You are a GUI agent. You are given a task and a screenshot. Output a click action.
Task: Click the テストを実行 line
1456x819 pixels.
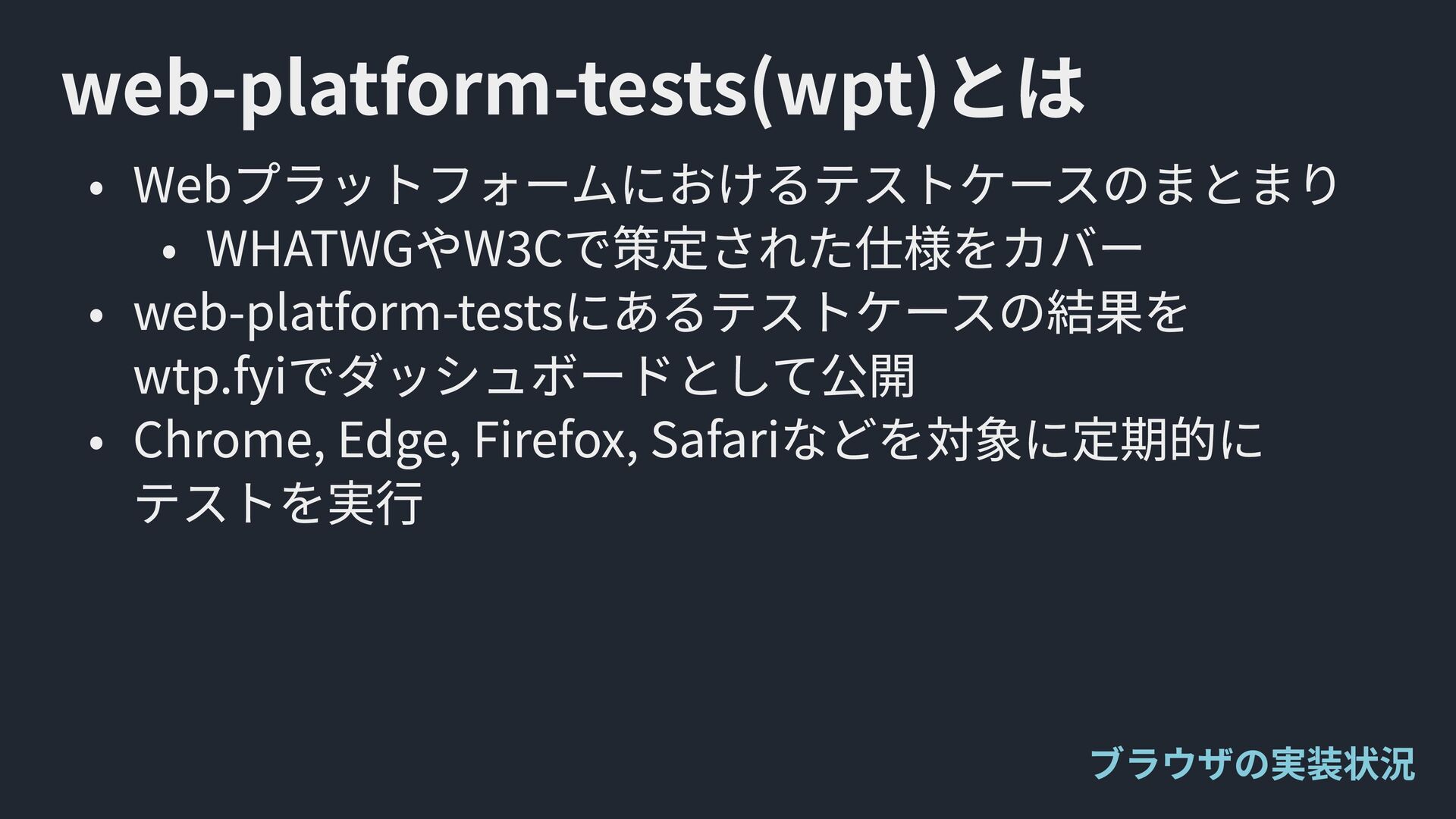tap(278, 504)
